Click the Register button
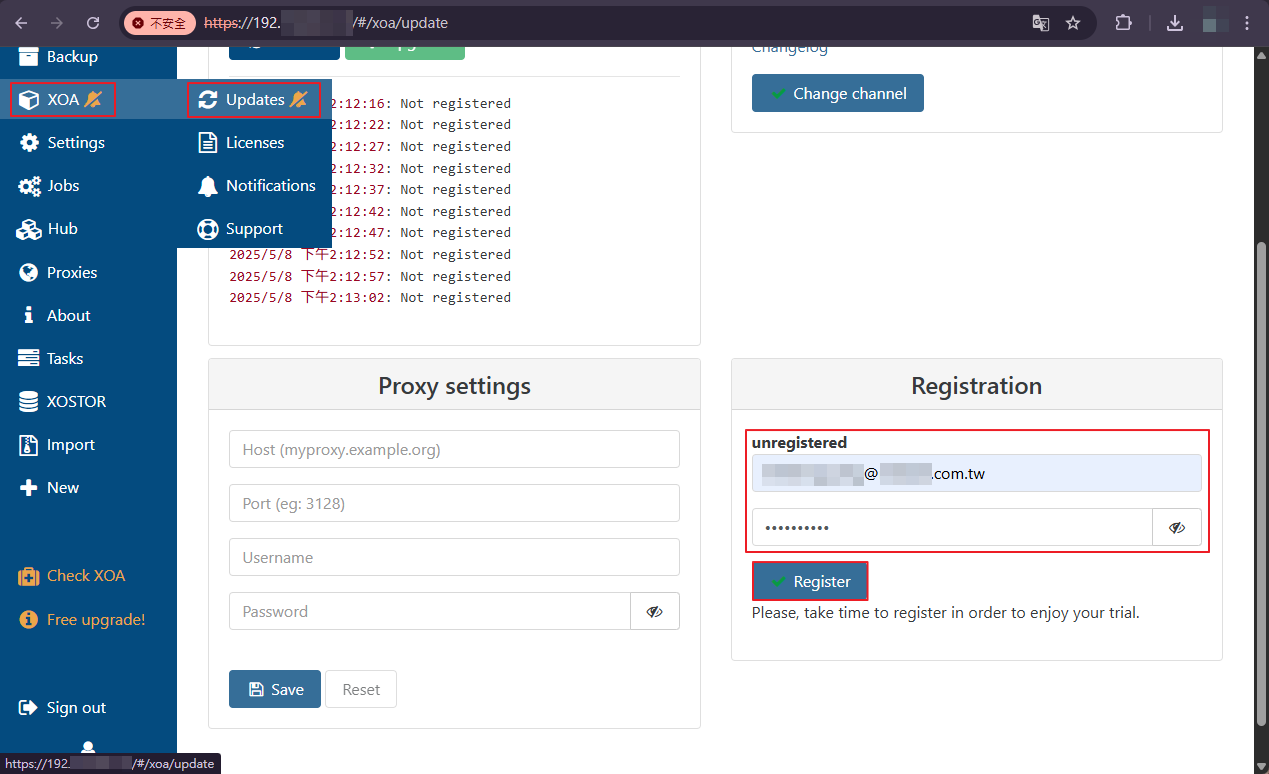1269x774 pixels. point(810,581)
